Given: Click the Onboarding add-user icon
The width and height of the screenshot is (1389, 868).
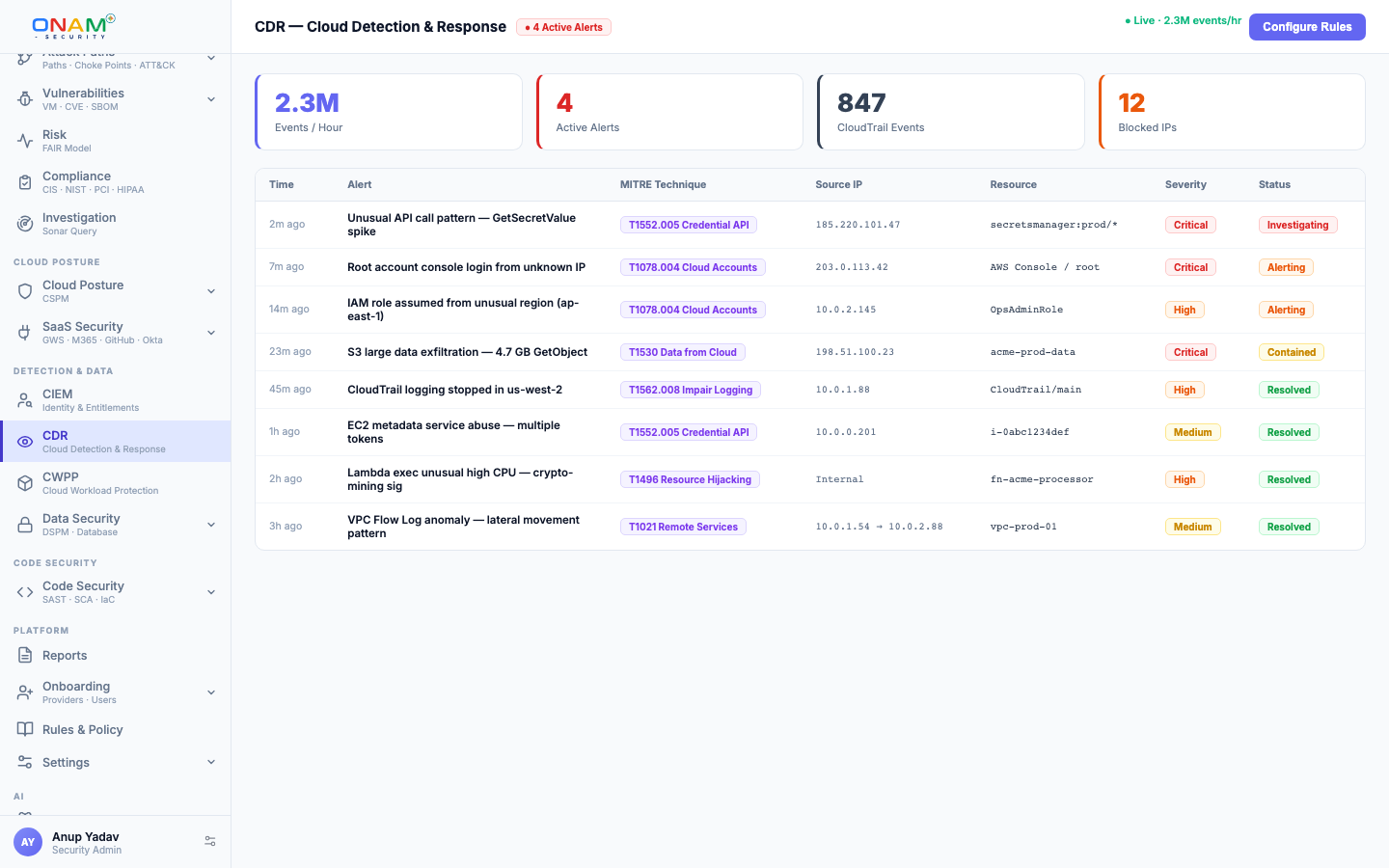Looking at the screenshot, I should point(25,692).
